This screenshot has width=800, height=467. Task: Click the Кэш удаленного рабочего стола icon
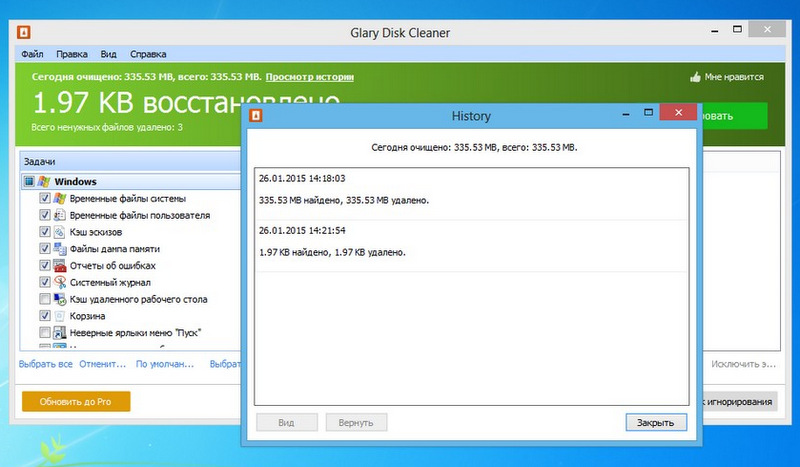60,299
